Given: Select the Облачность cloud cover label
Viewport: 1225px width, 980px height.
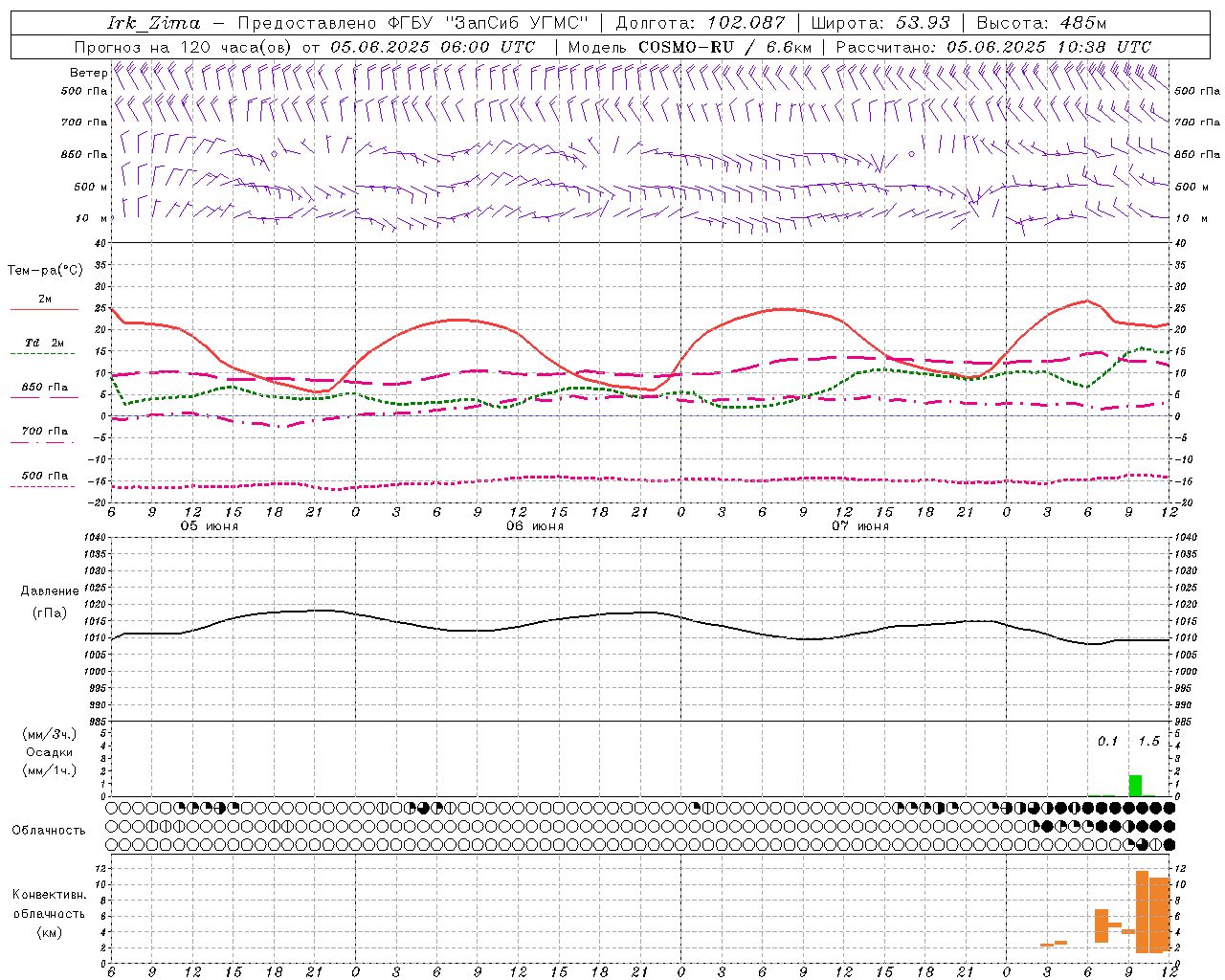Looking at the screenshot, I should tap(49, 831).
